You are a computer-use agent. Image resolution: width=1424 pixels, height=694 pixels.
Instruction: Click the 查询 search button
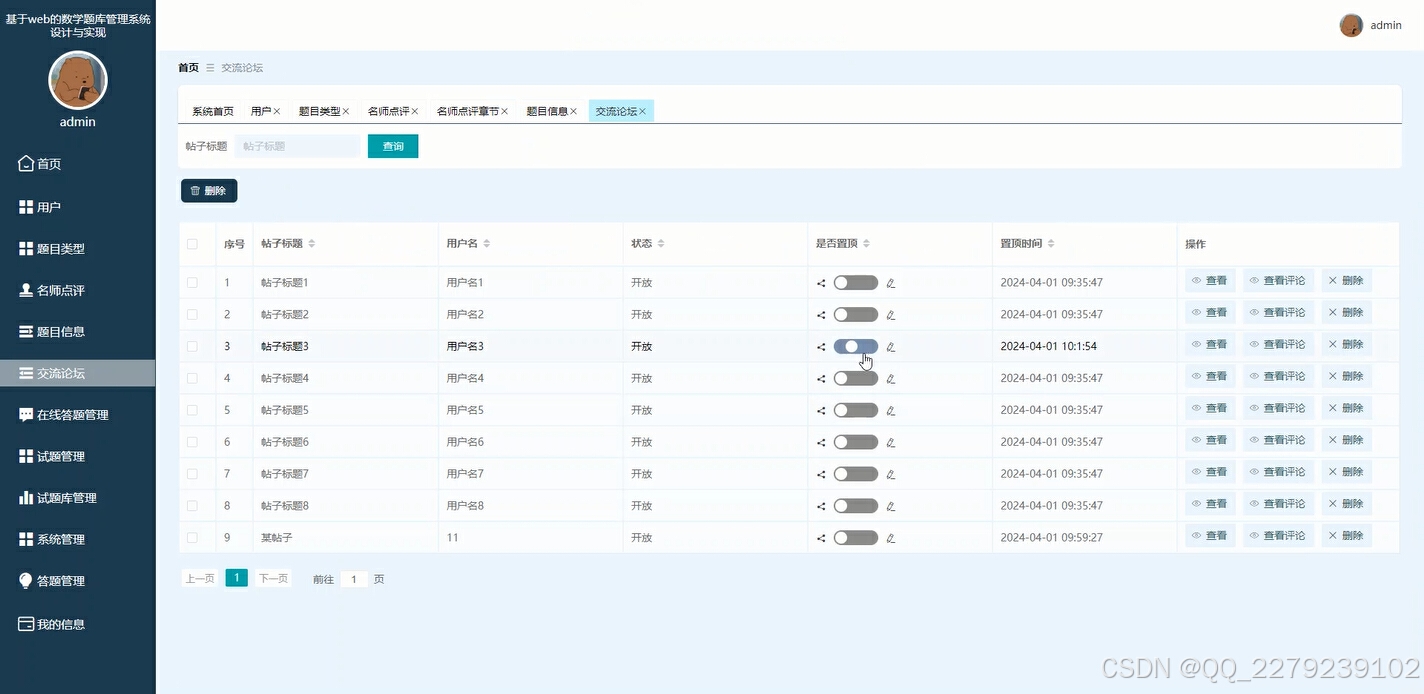[392, 145]
